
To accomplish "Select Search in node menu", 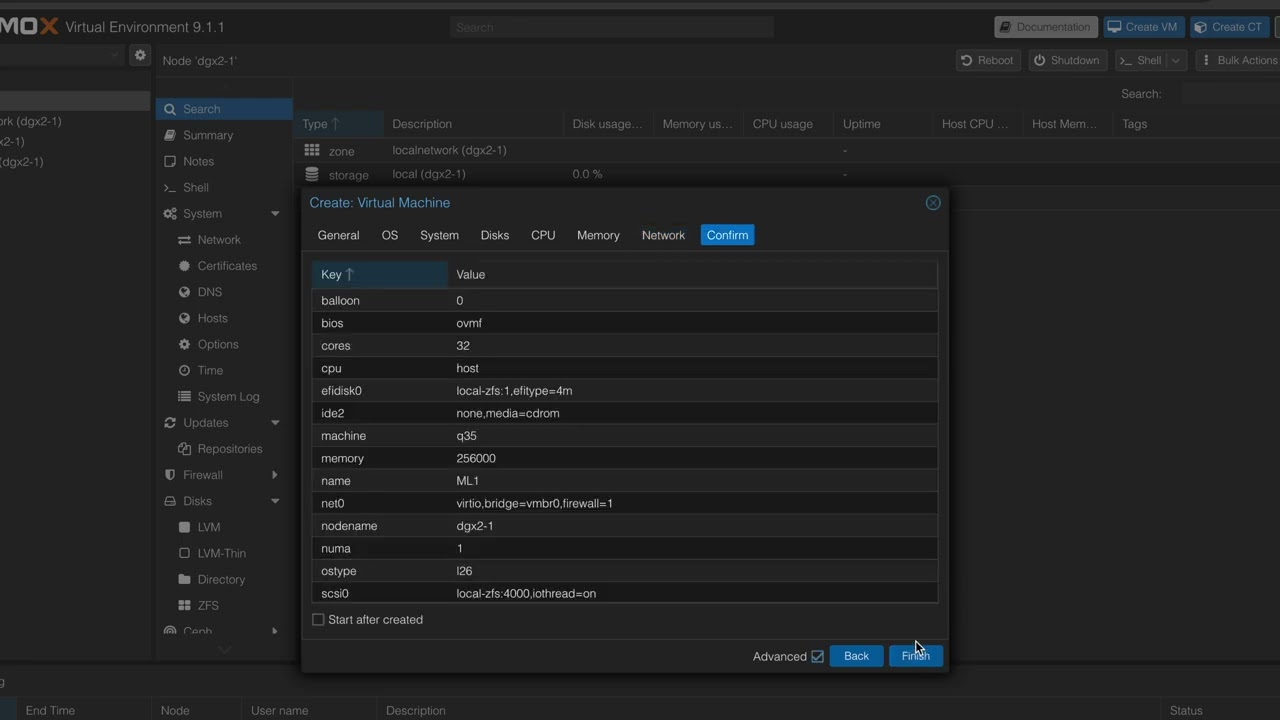I will (224, 109).
